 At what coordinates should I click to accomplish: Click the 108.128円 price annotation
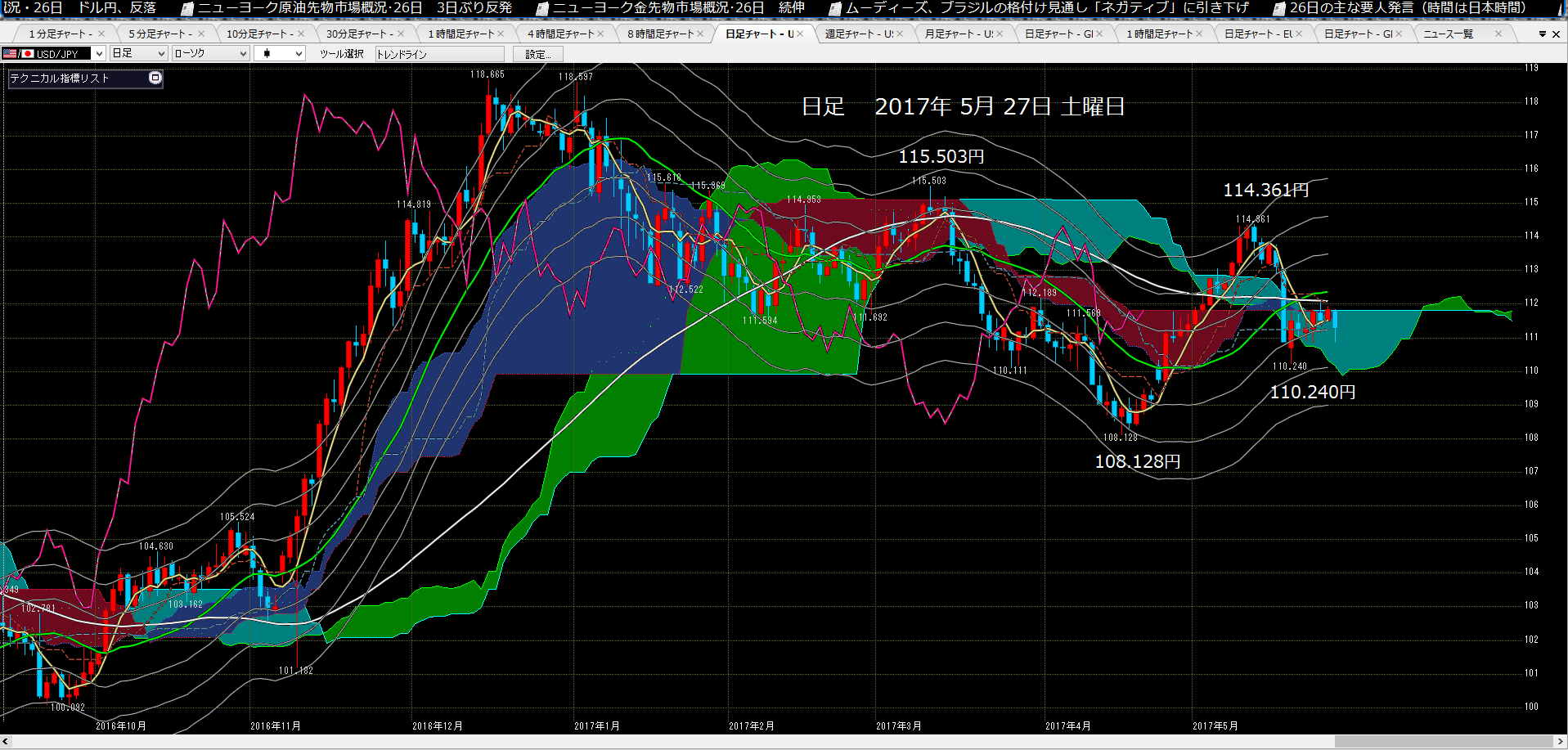[x=1138, y=462]
